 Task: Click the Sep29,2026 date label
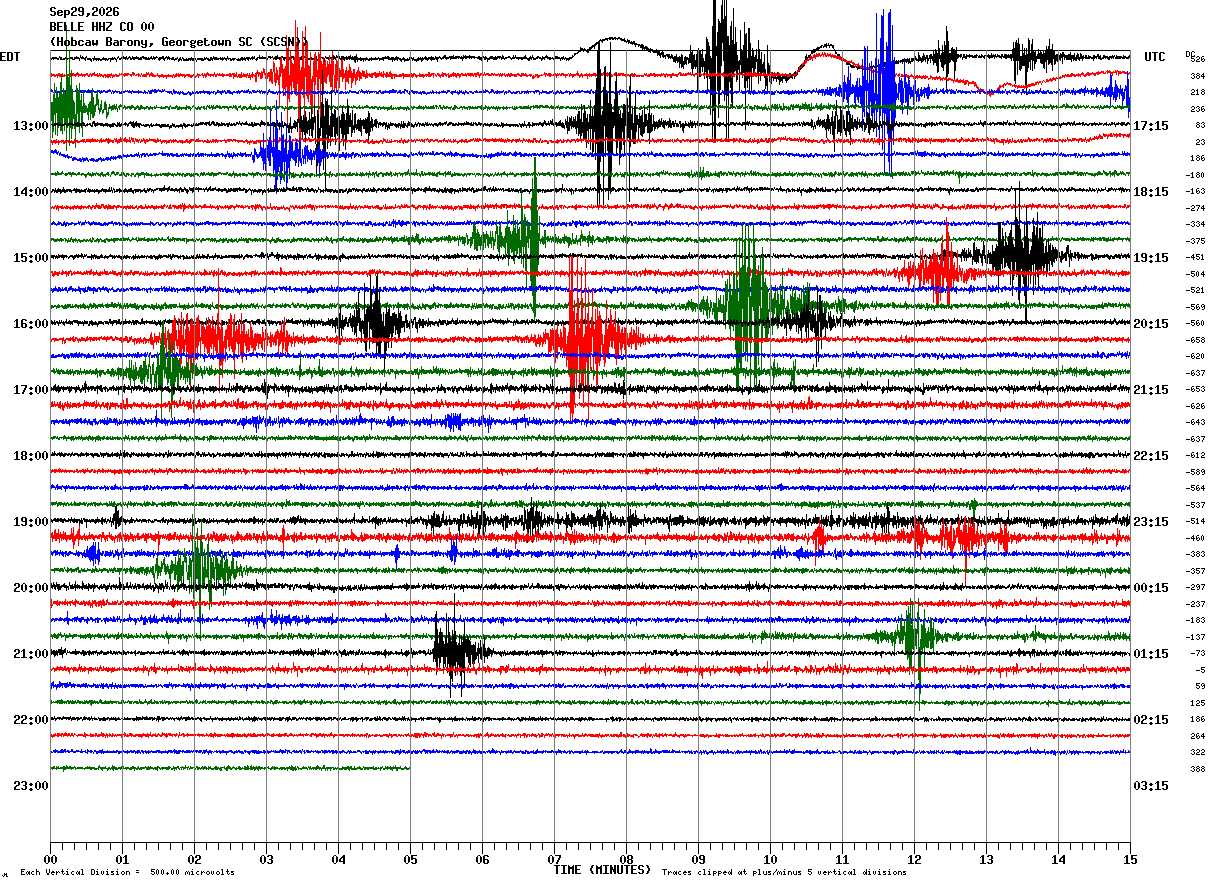pos(84,12)
